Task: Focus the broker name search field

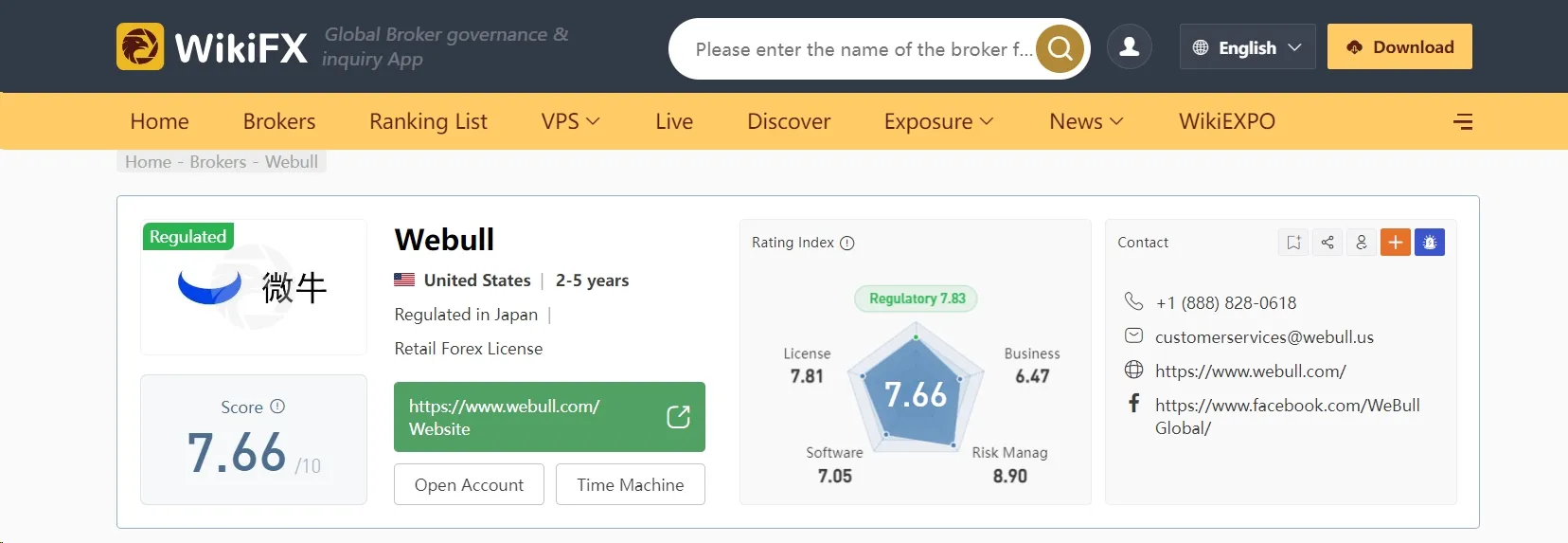Action: [864, 48]
